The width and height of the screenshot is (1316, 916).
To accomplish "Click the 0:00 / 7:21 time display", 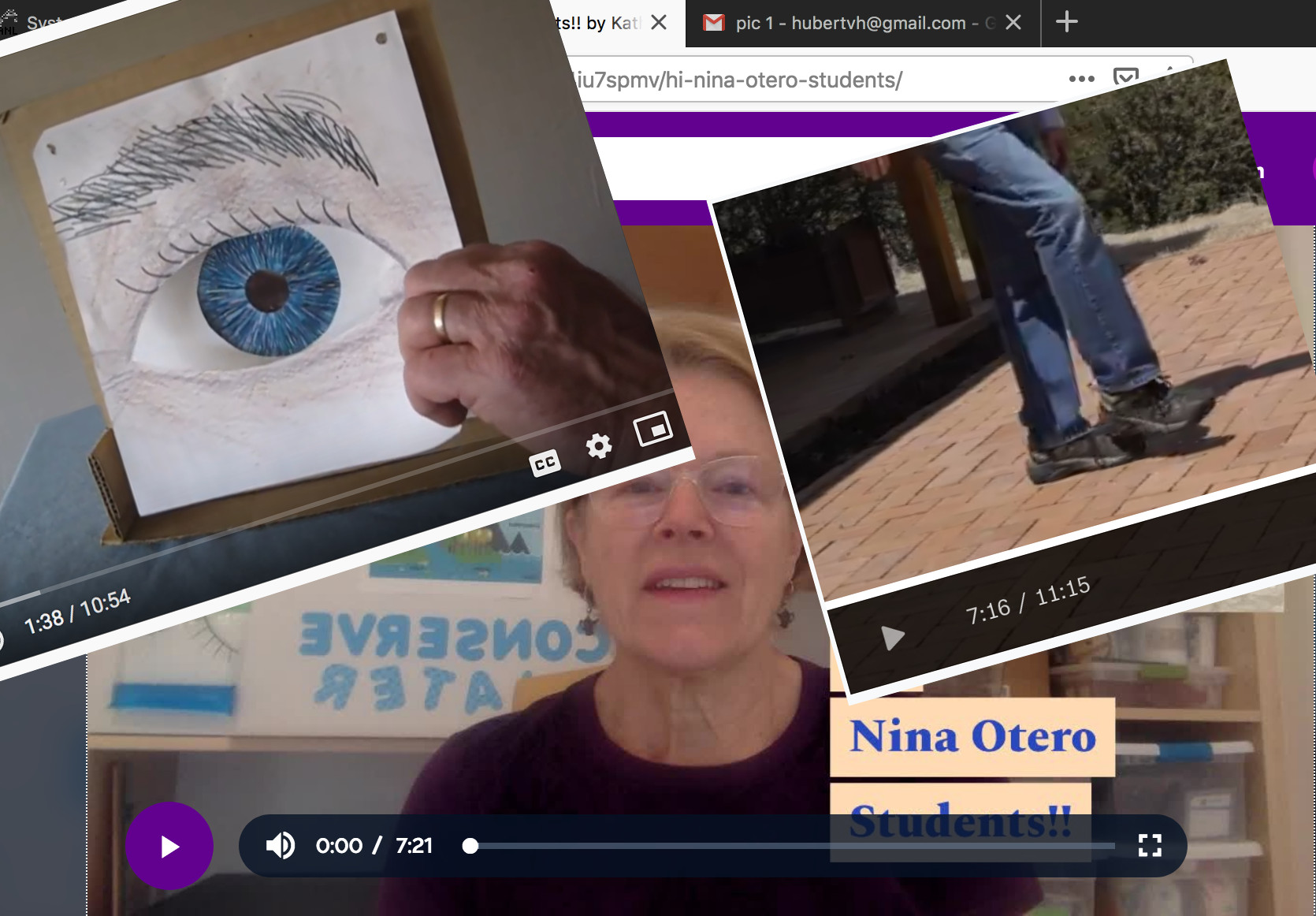I will [x=374, y=846].
